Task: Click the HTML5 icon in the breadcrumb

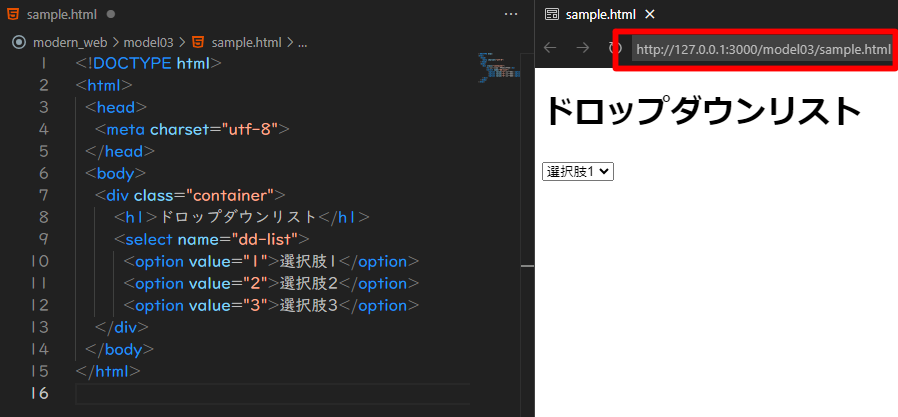Action: pyautogui.click(x=198, y=42)
